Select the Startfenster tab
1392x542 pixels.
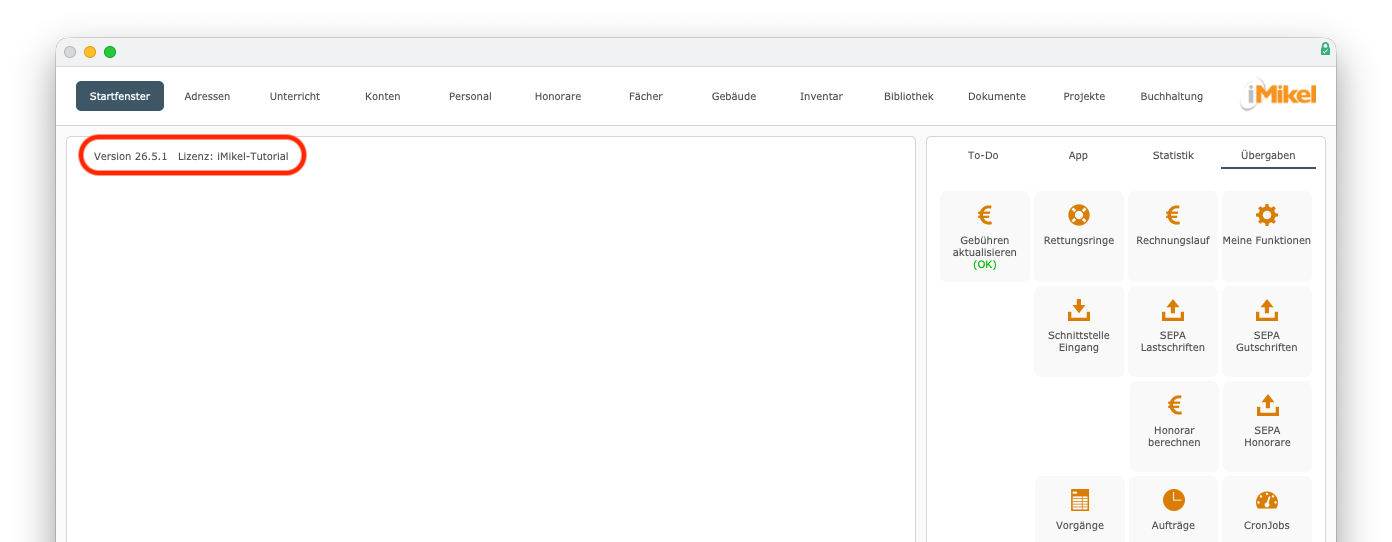(120, 96)
